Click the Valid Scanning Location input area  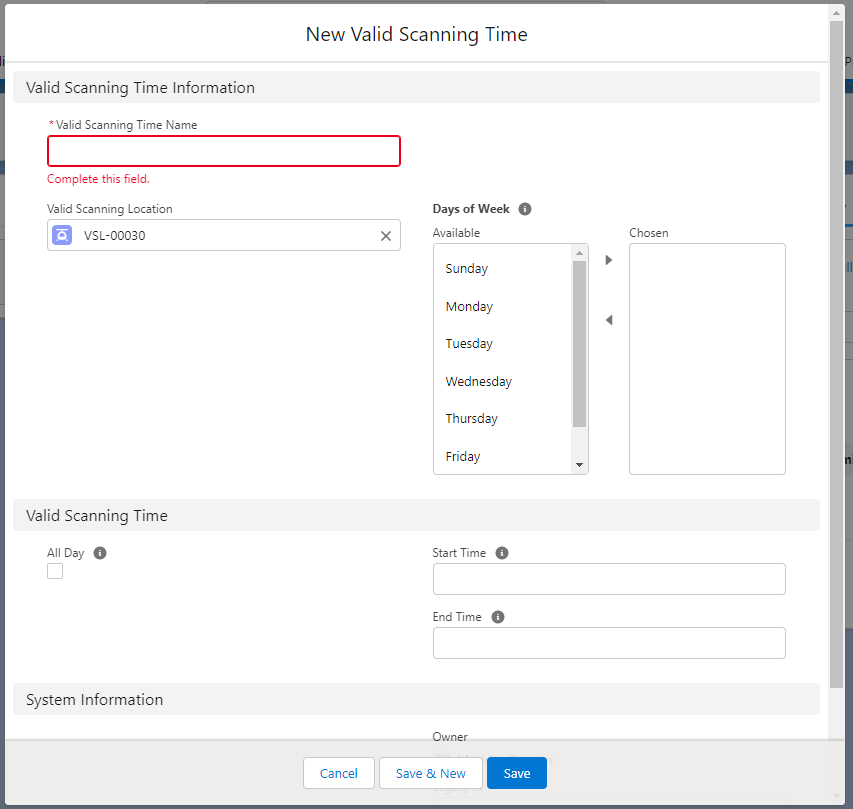220,235
